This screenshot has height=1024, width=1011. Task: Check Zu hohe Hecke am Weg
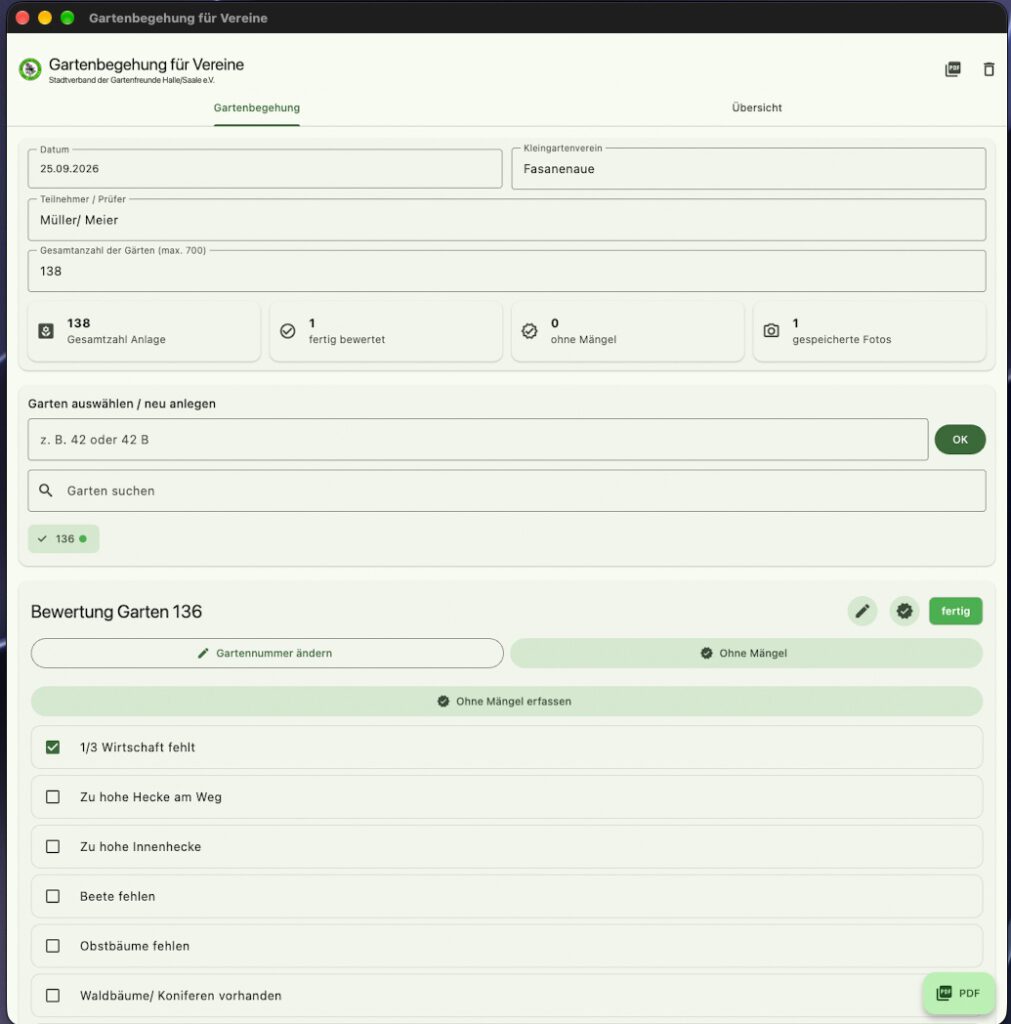(53, 797)
